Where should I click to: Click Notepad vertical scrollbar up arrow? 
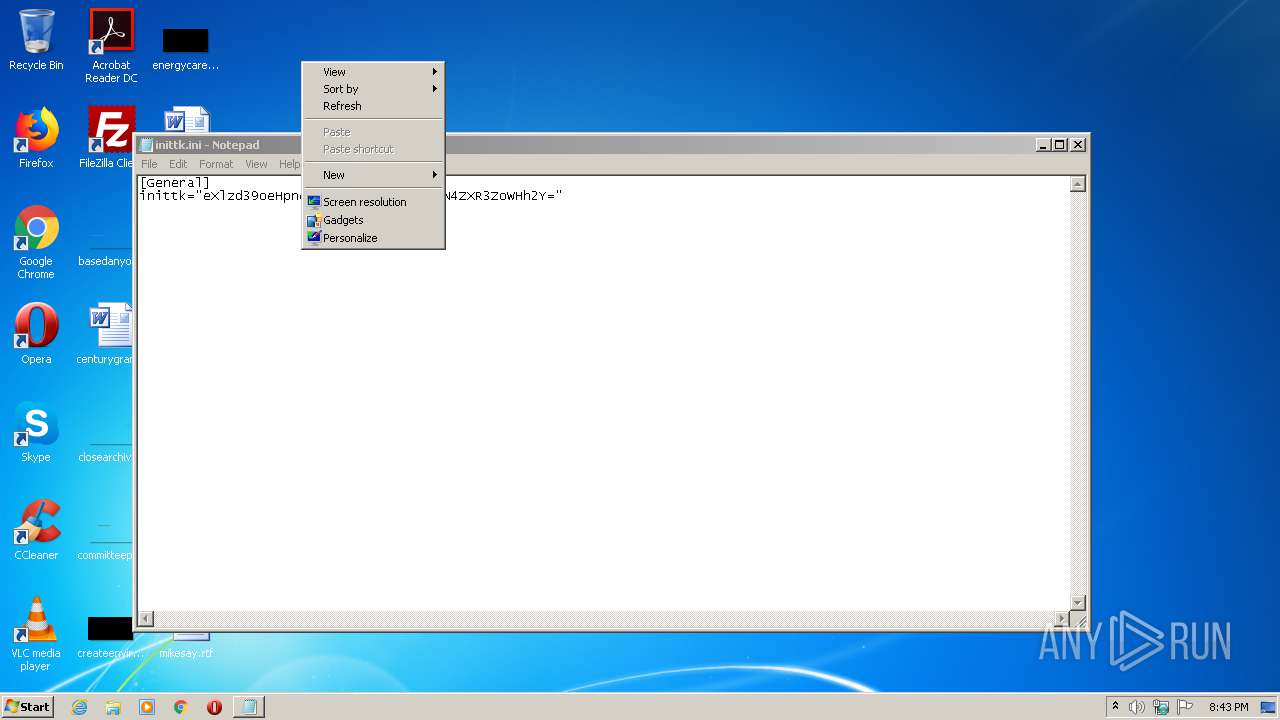click(1077, 184)
